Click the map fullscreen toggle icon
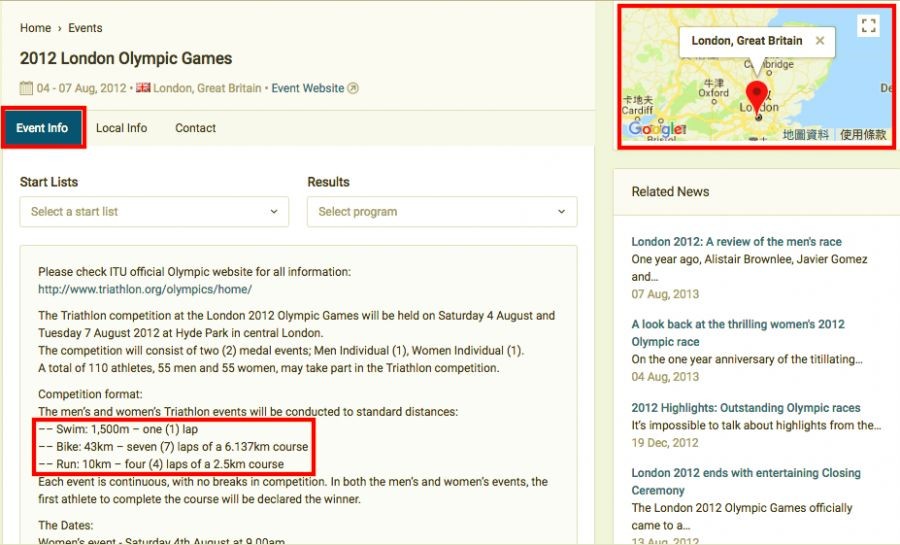 click(x=868, y=25)
